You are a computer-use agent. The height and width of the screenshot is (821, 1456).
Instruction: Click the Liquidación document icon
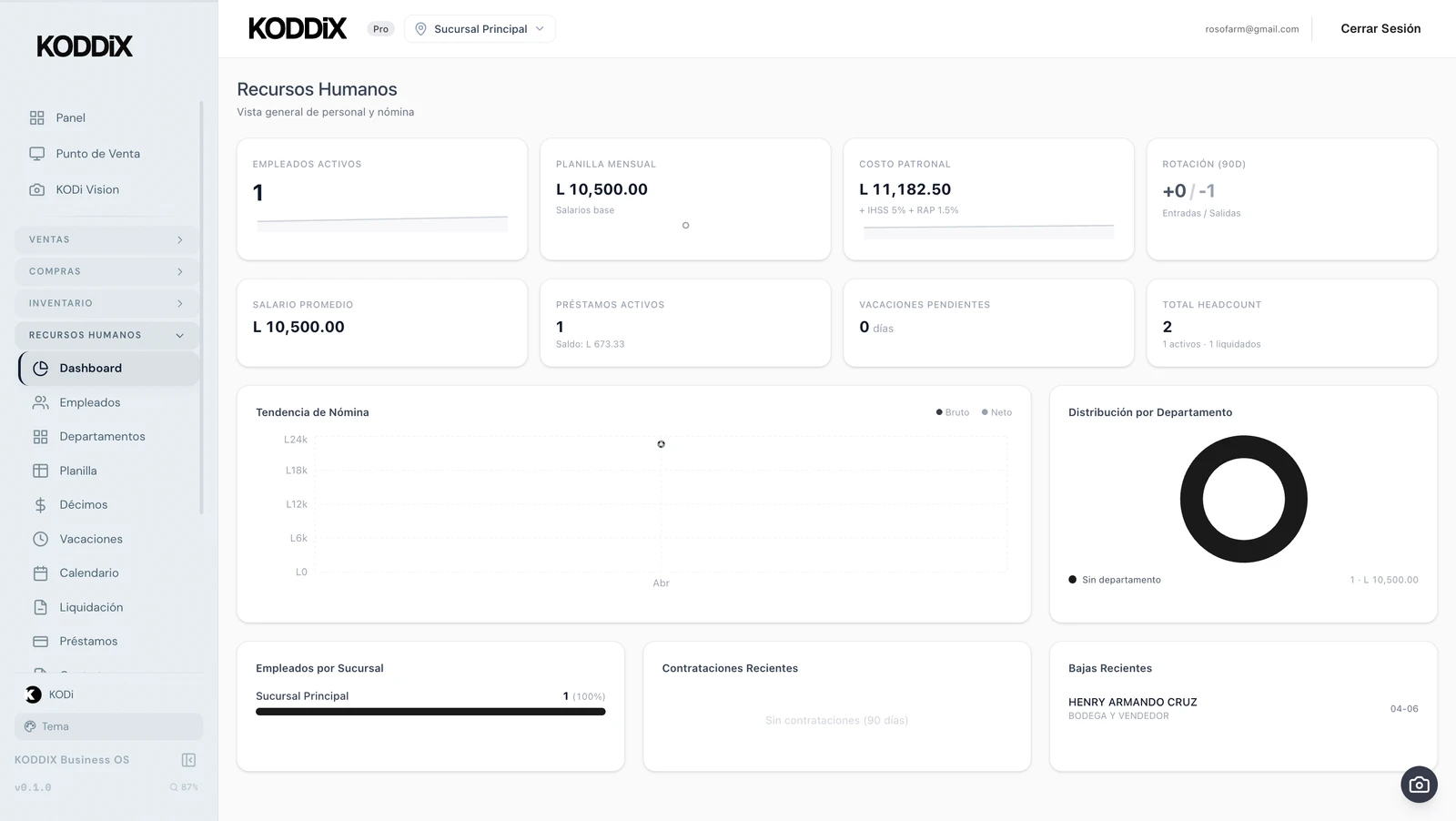(40, 607)
